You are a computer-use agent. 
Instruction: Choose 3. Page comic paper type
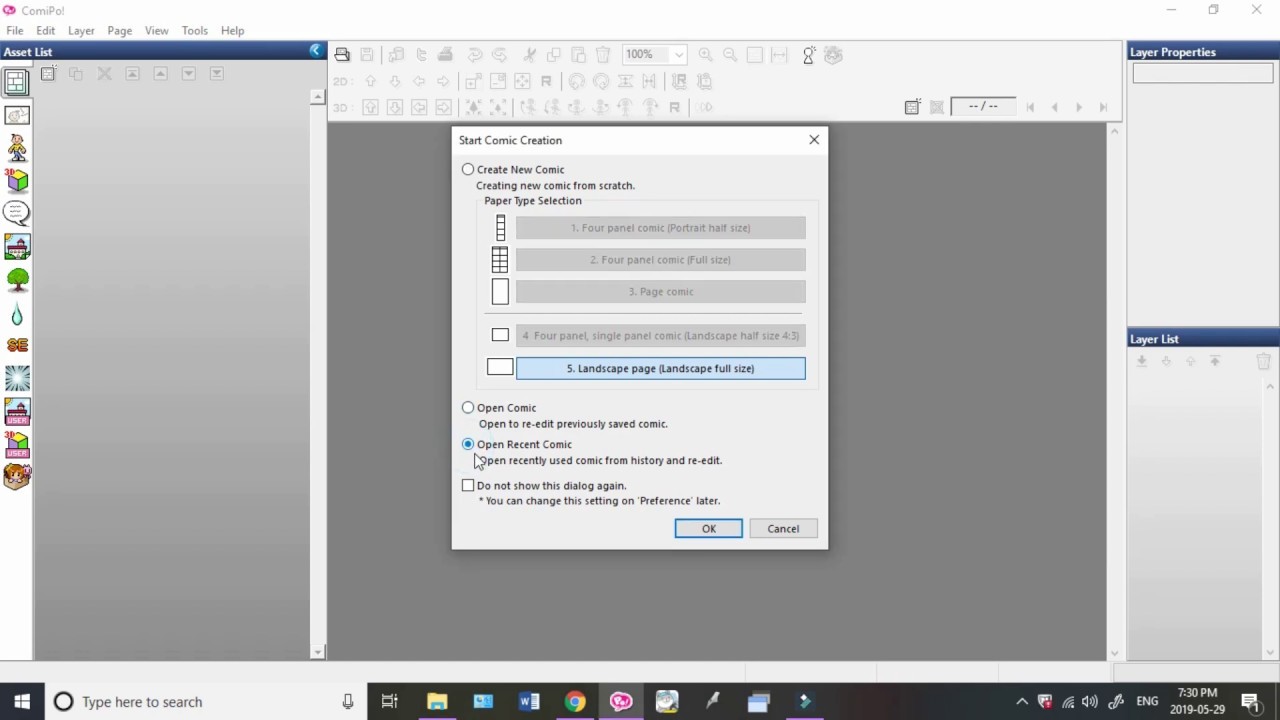[660, 292]
